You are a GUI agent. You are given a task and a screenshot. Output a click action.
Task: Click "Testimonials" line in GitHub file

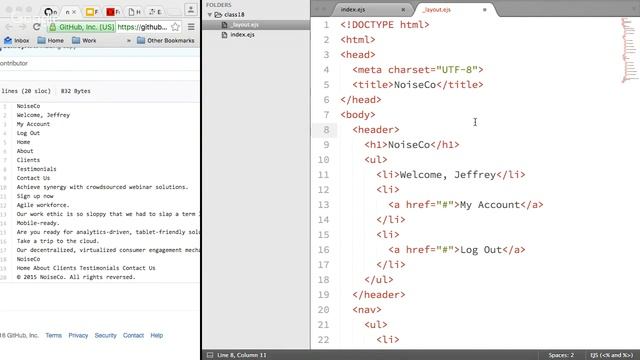36,169
